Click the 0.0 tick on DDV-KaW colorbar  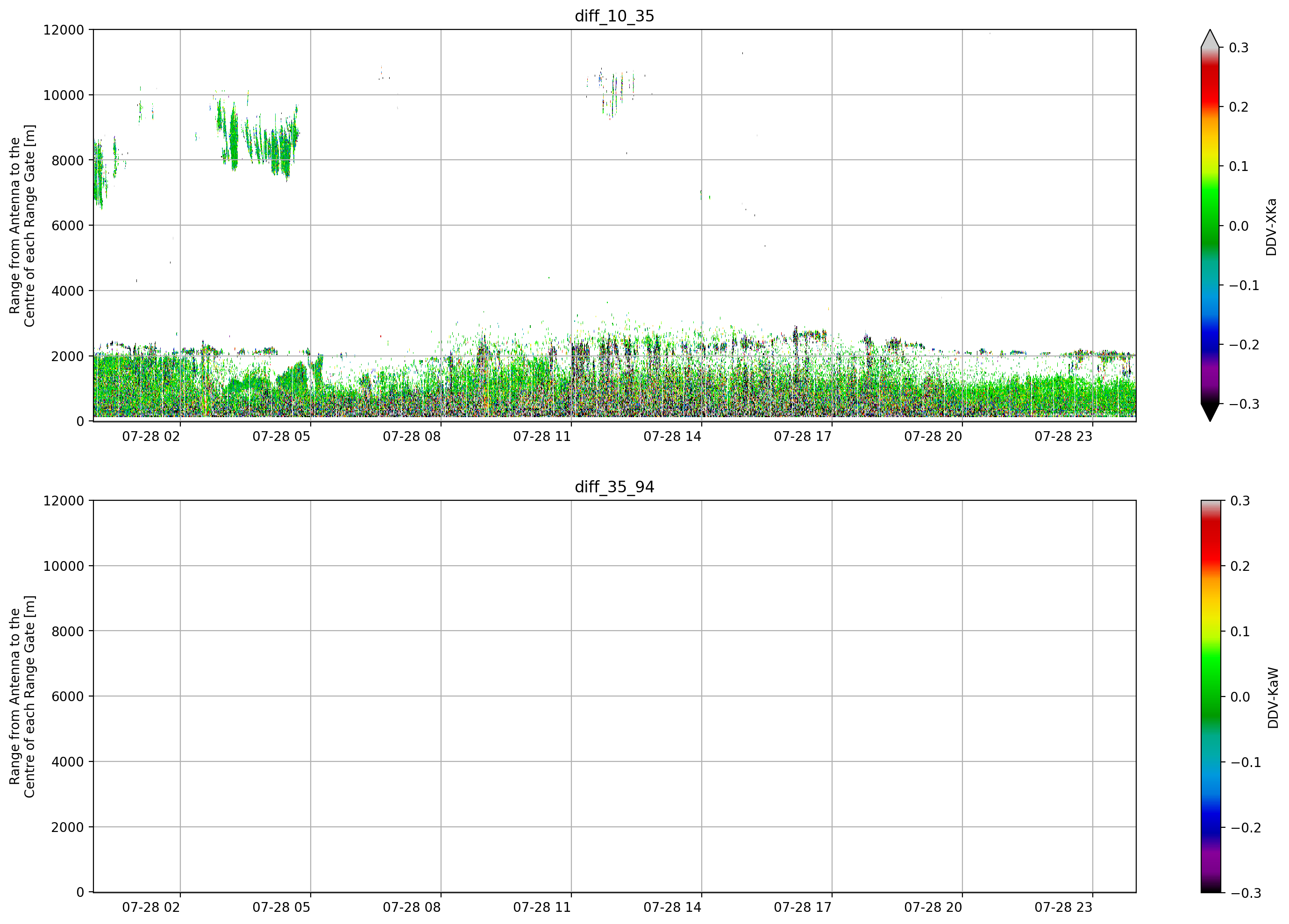tap(1240, 697)
